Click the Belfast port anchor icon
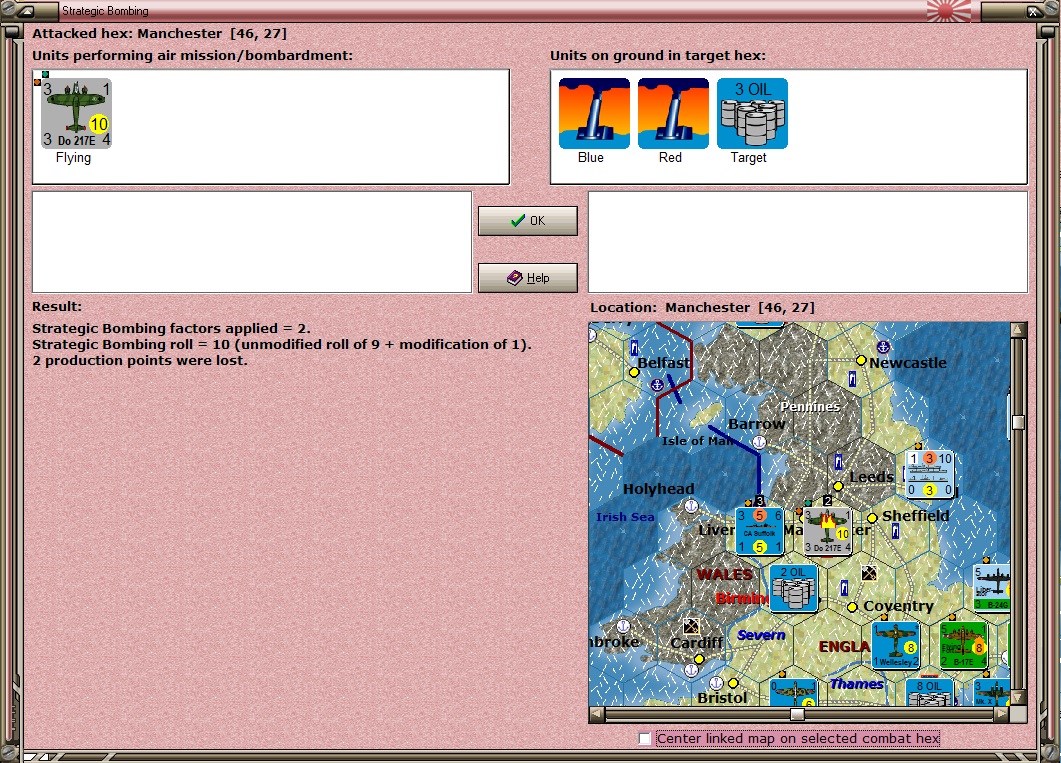The image size is (1061, 763). [x=657, y=385]
